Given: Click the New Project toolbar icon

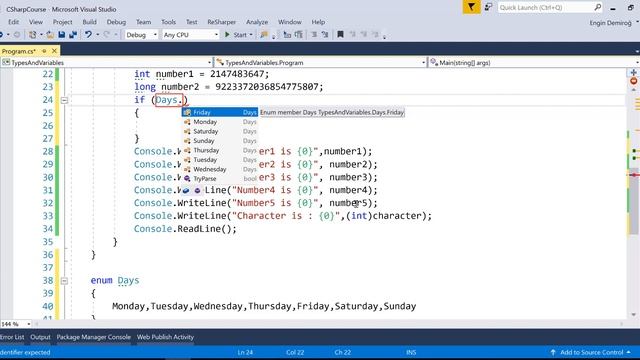Looking at the screenshot, I should coord(33,35).
